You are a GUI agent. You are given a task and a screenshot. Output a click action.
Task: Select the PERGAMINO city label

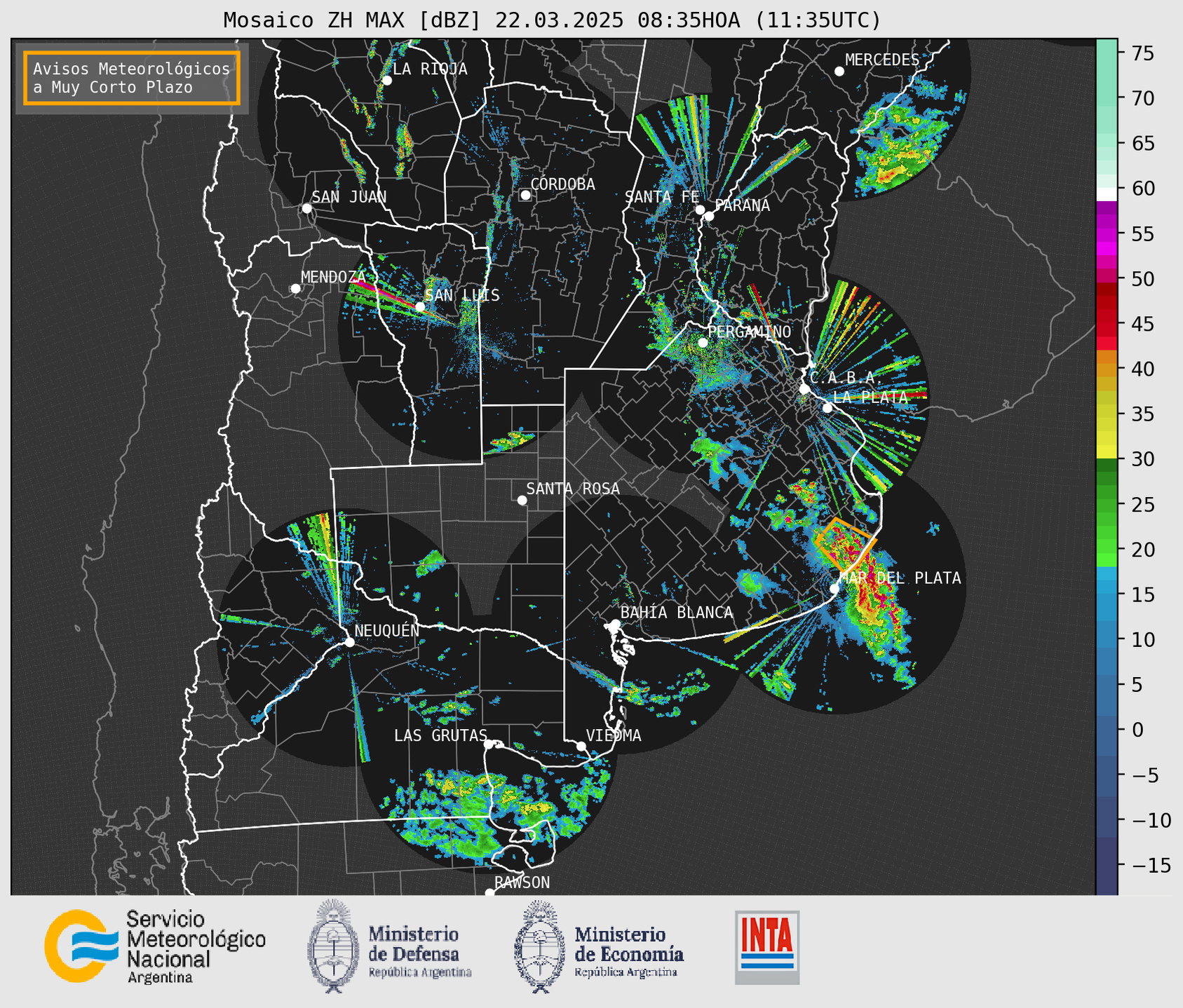(x=750, y=332)
